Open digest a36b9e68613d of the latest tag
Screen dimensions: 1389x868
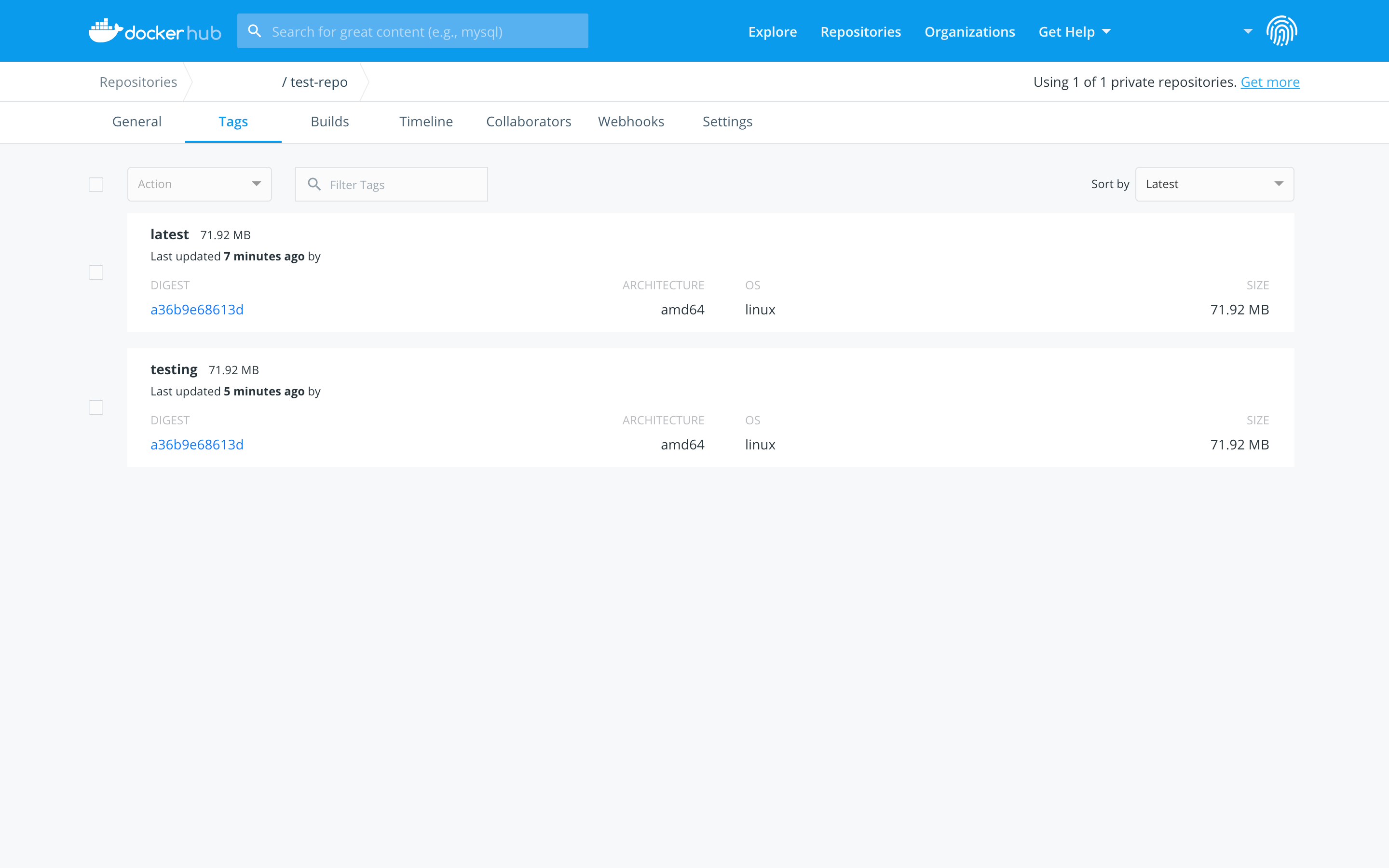click(x=197, y=310)
